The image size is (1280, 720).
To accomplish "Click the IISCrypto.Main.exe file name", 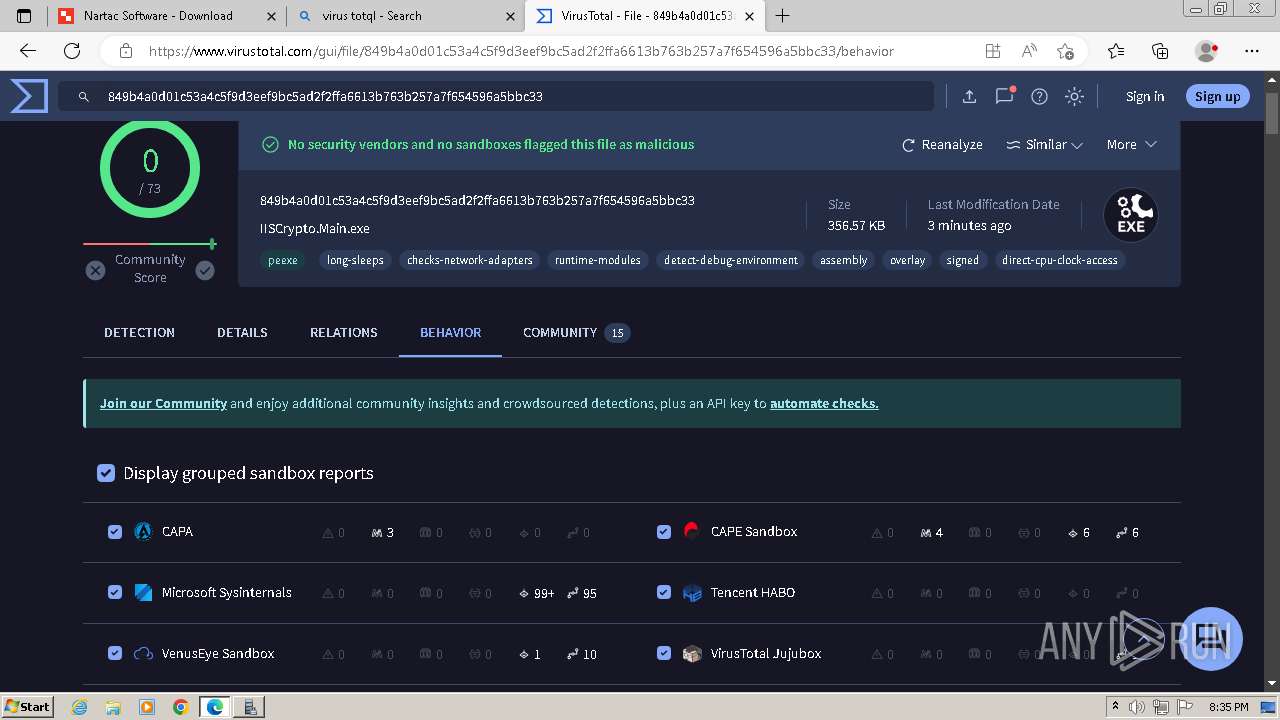I will pyautogui.click(x=315, y=228).
